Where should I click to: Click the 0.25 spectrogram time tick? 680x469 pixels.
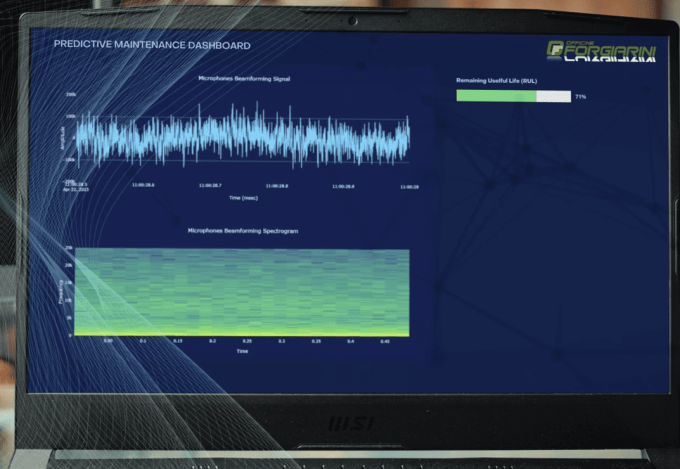click(x=247, y=341)
